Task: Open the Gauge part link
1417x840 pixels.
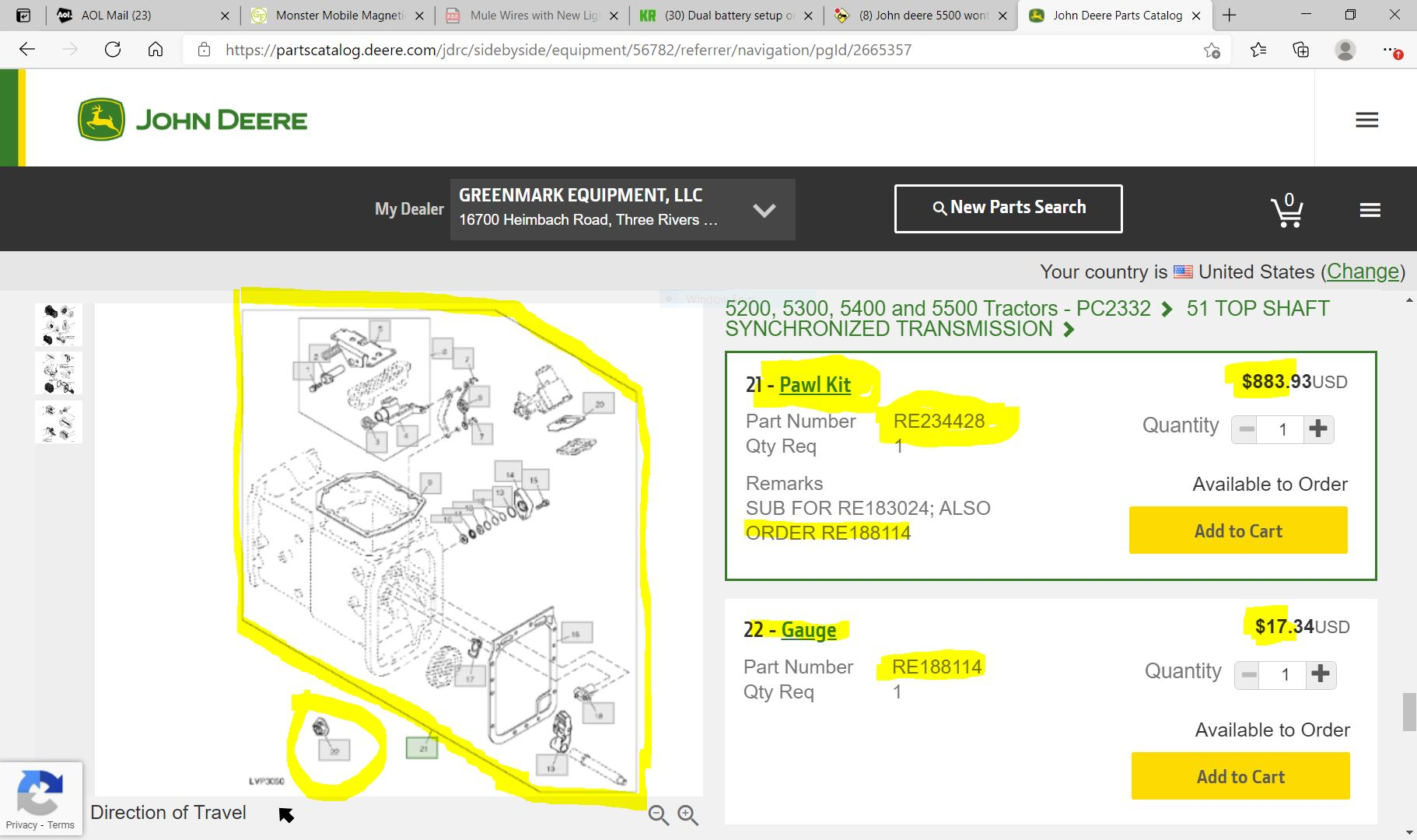Action: point(808,629)
